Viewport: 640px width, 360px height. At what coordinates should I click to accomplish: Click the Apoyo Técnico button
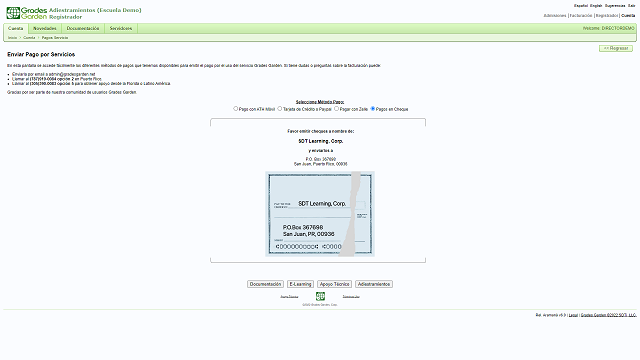click(x=334, y=284)
